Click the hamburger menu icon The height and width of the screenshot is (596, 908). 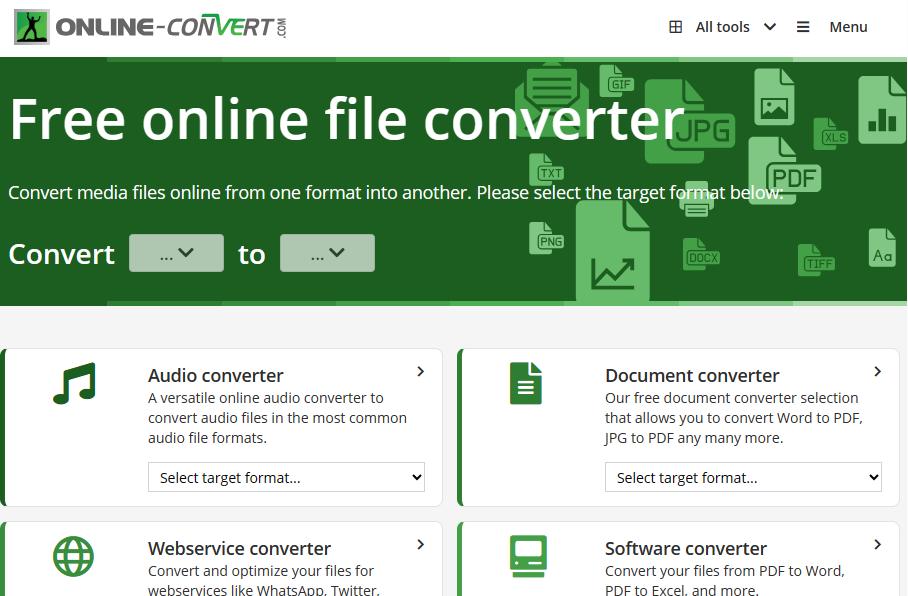(x=803, y=27)
